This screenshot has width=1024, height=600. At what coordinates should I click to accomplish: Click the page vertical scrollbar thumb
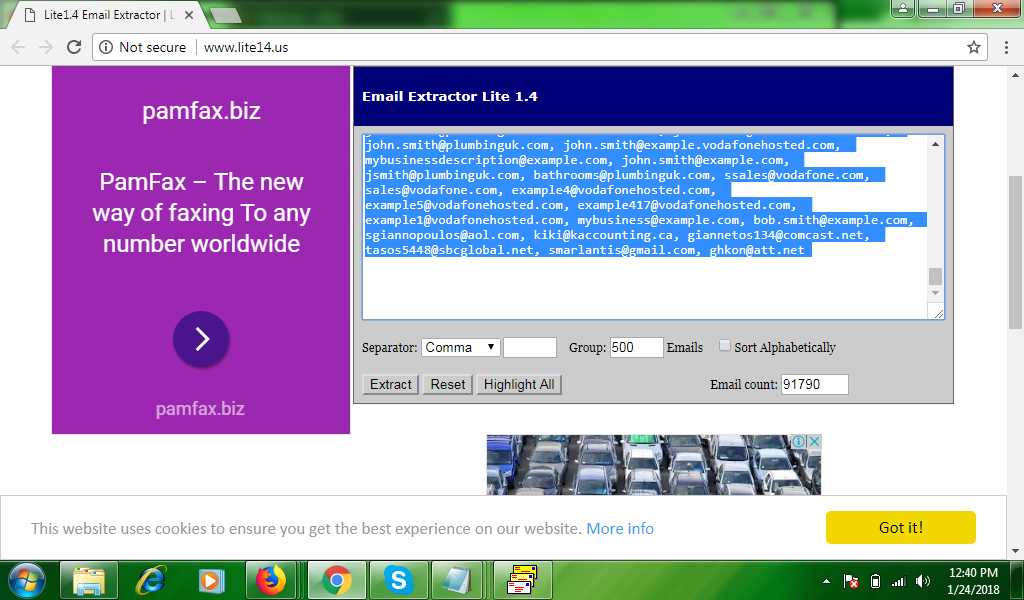1015,251
